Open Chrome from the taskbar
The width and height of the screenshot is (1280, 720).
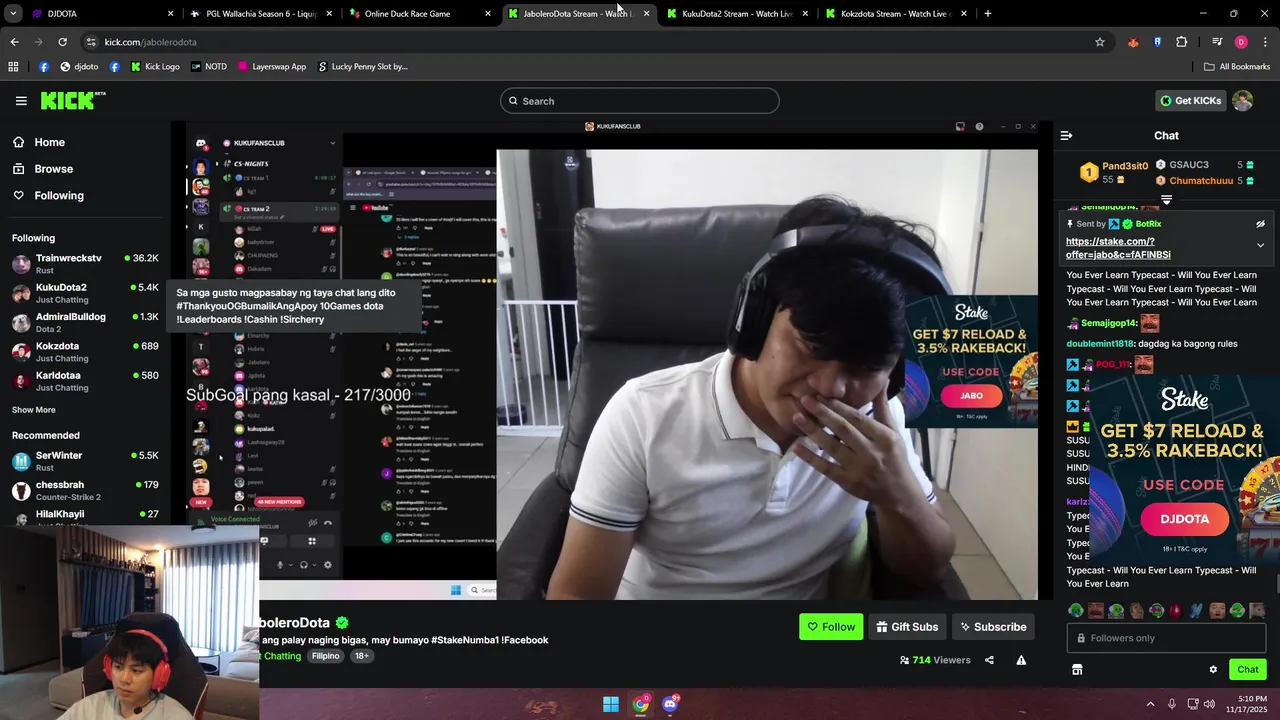coord(640,704)
